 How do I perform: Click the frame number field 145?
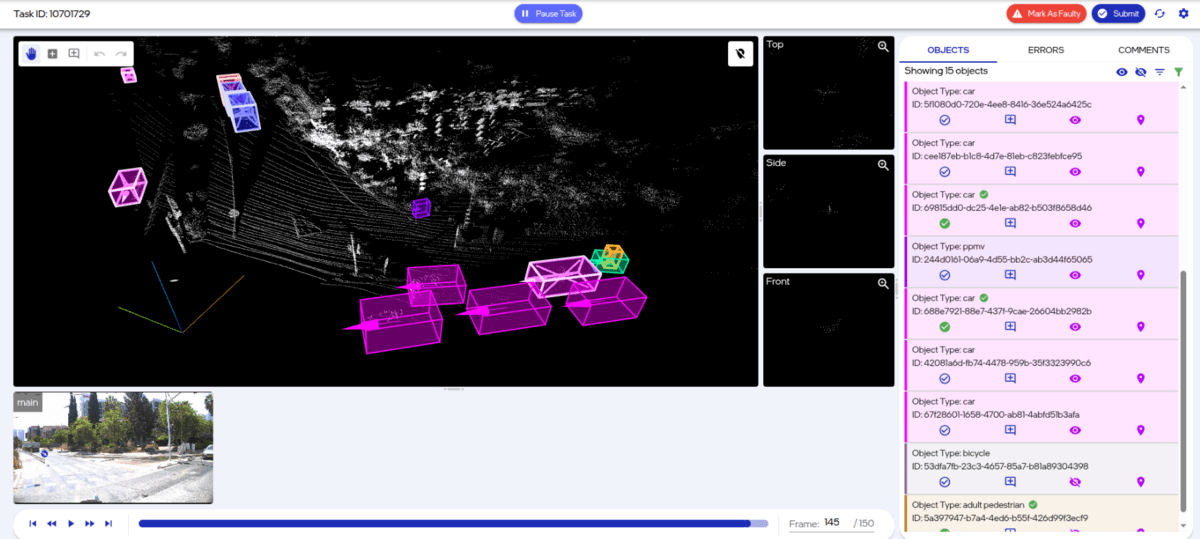pos(831,523)
